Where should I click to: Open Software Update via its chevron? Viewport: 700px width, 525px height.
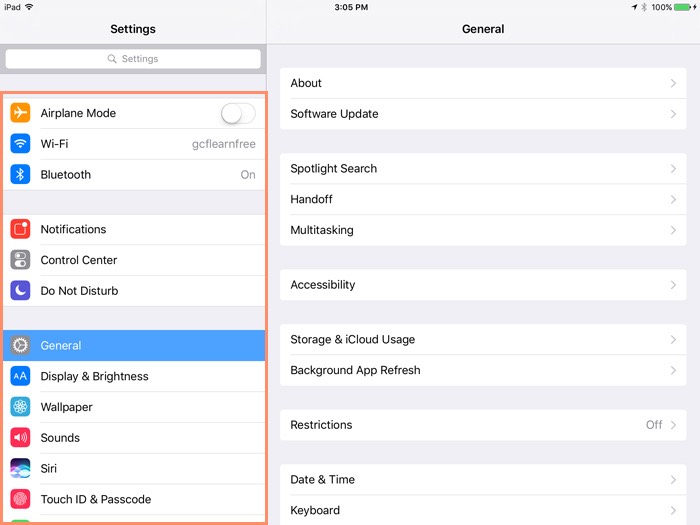(x=673, y=114)
